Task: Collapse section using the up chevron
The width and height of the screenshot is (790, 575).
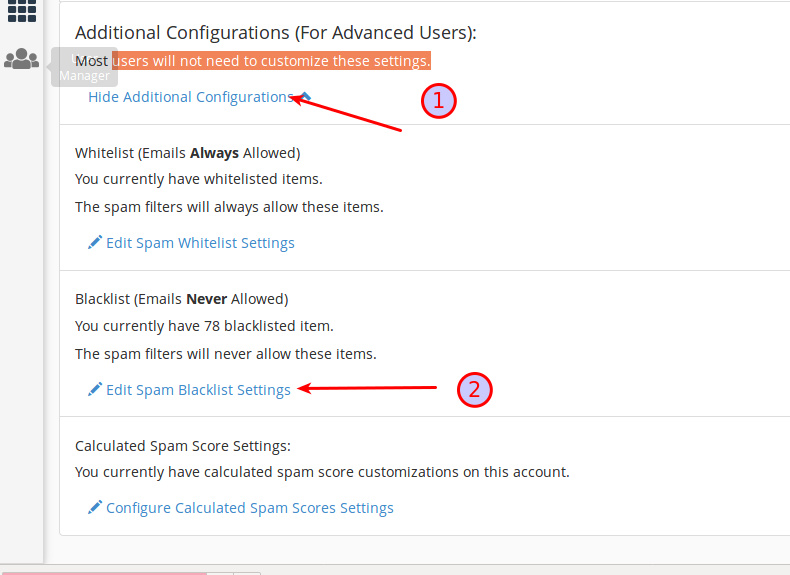Action: point(305,97)
